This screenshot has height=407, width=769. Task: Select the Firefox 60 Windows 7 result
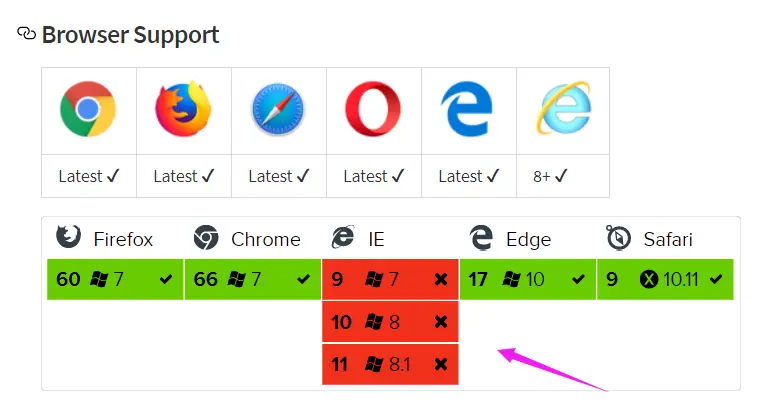(x=115, y=279)
